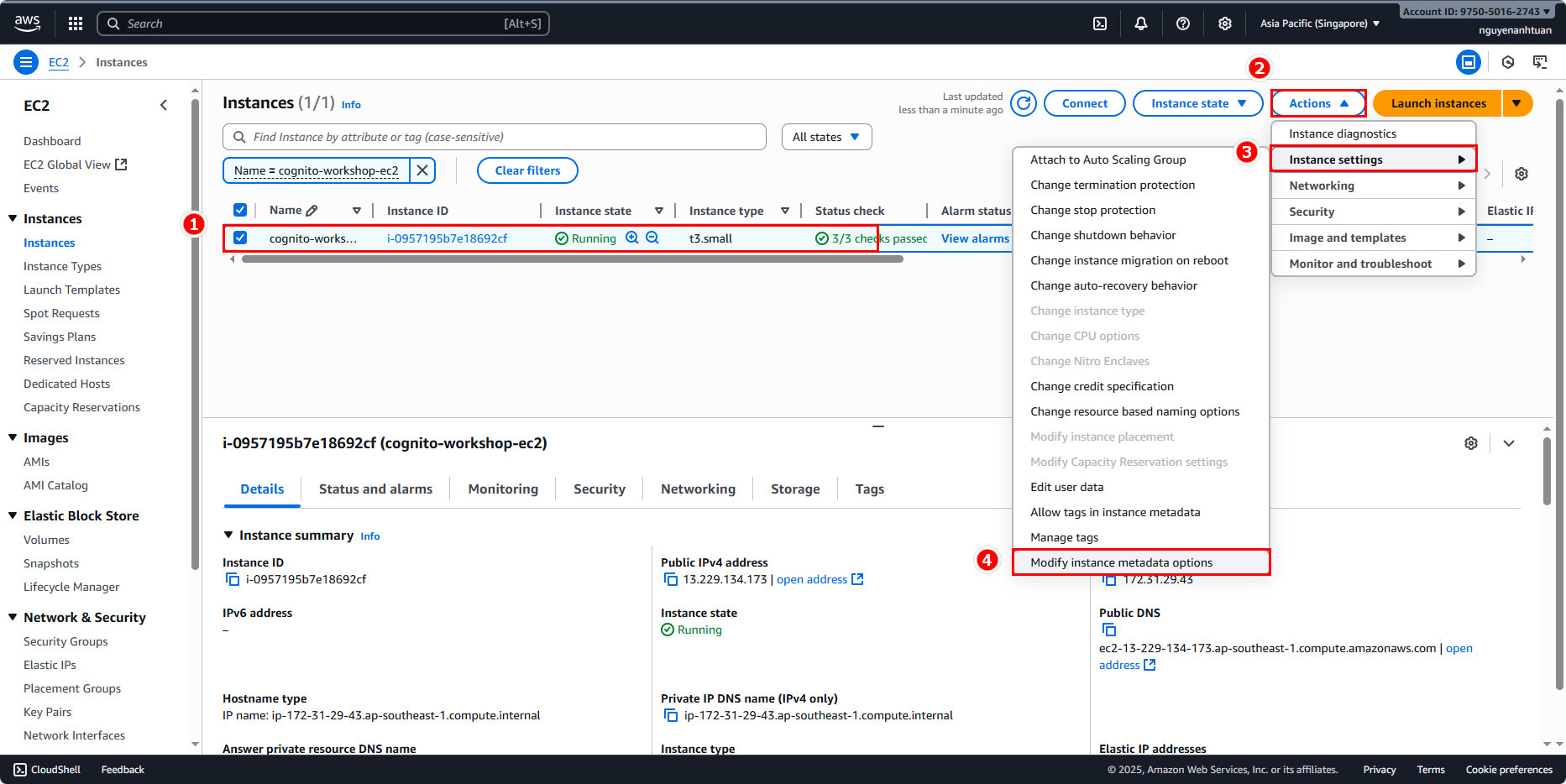Remove the Name filter with X icon
Image resolution: width=1566 pixels, height=784 pixels.
422,170
